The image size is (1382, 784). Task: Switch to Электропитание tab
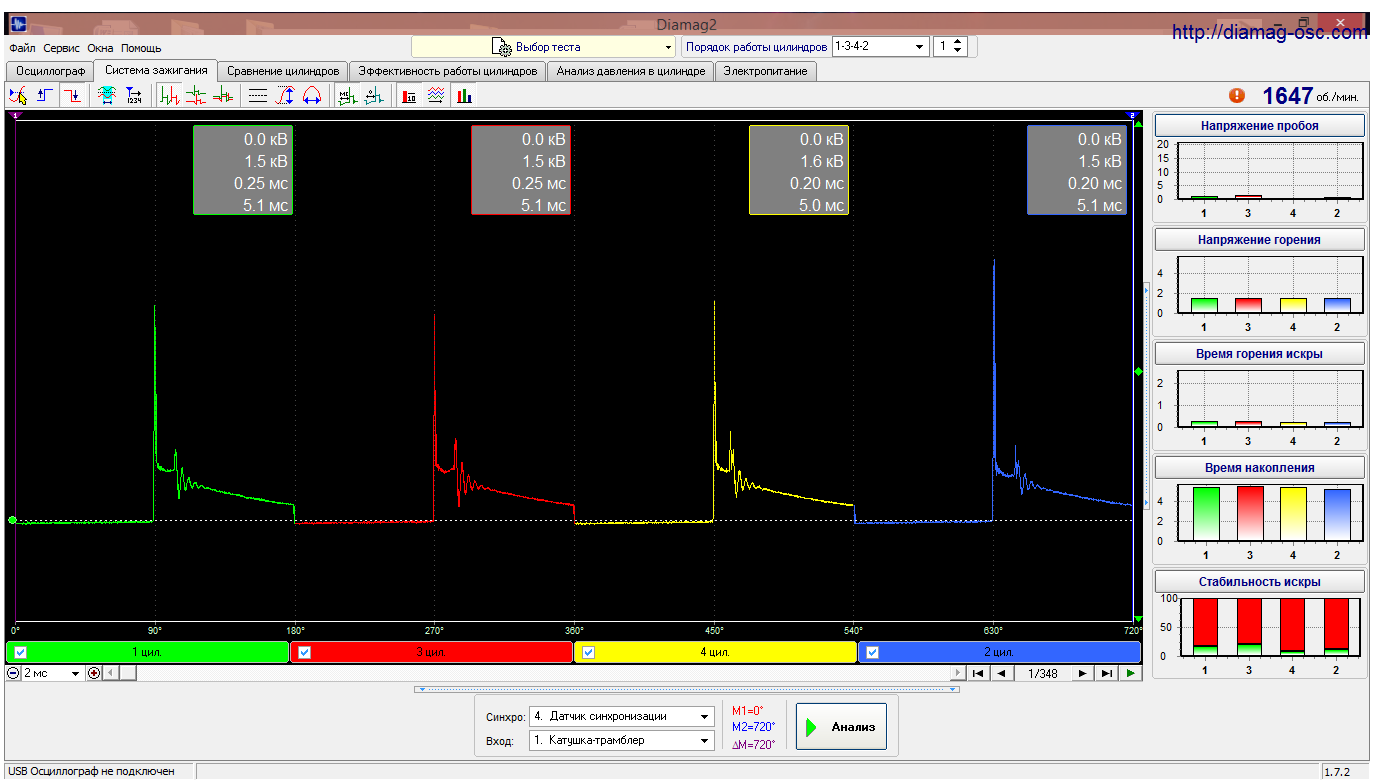(x=766, y=71)
